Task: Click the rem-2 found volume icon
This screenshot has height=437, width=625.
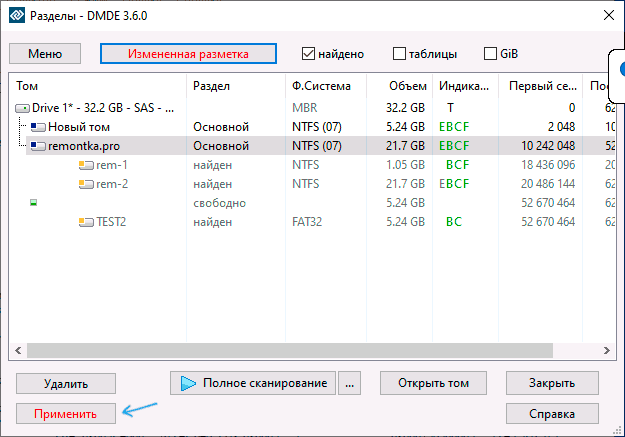Action: (86, 184)
